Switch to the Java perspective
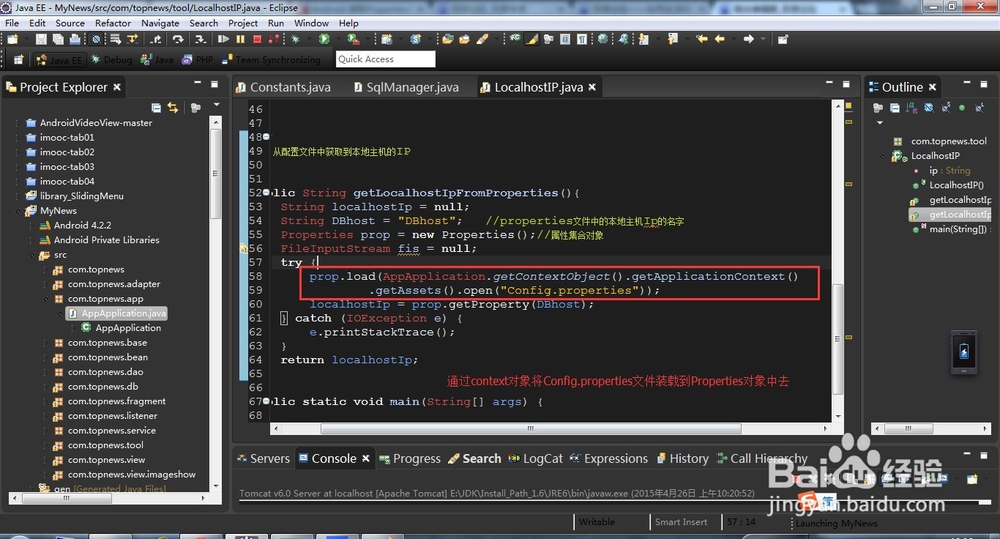 coord(158,59)
